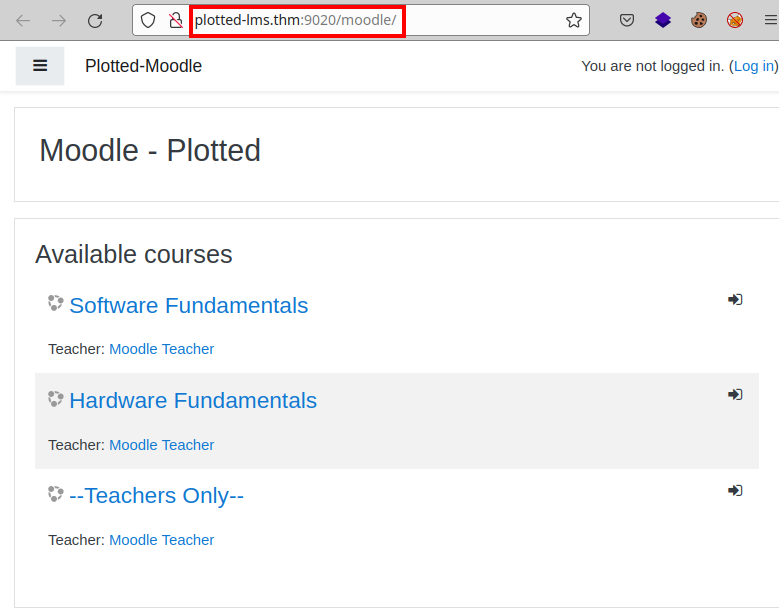The image size is (779, 616).
Task: Click the Log in link
Action: click(x=754, y=66)
